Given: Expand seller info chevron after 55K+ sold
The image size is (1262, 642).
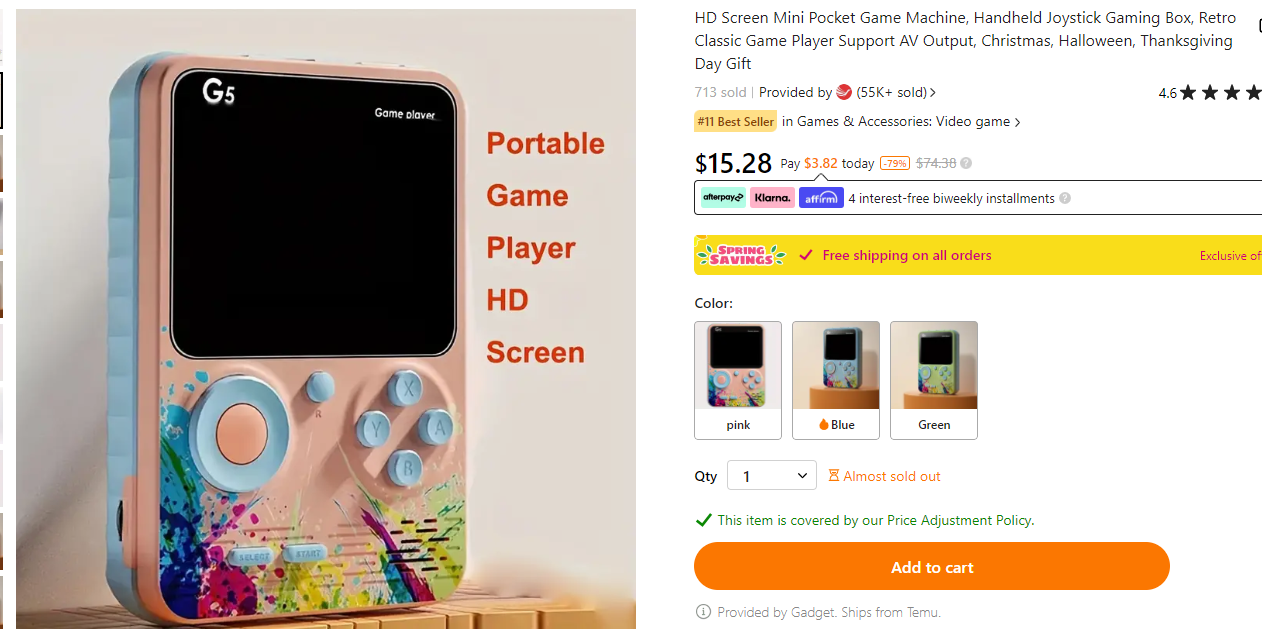Looking at the screenshot, I should pos(933,93).
